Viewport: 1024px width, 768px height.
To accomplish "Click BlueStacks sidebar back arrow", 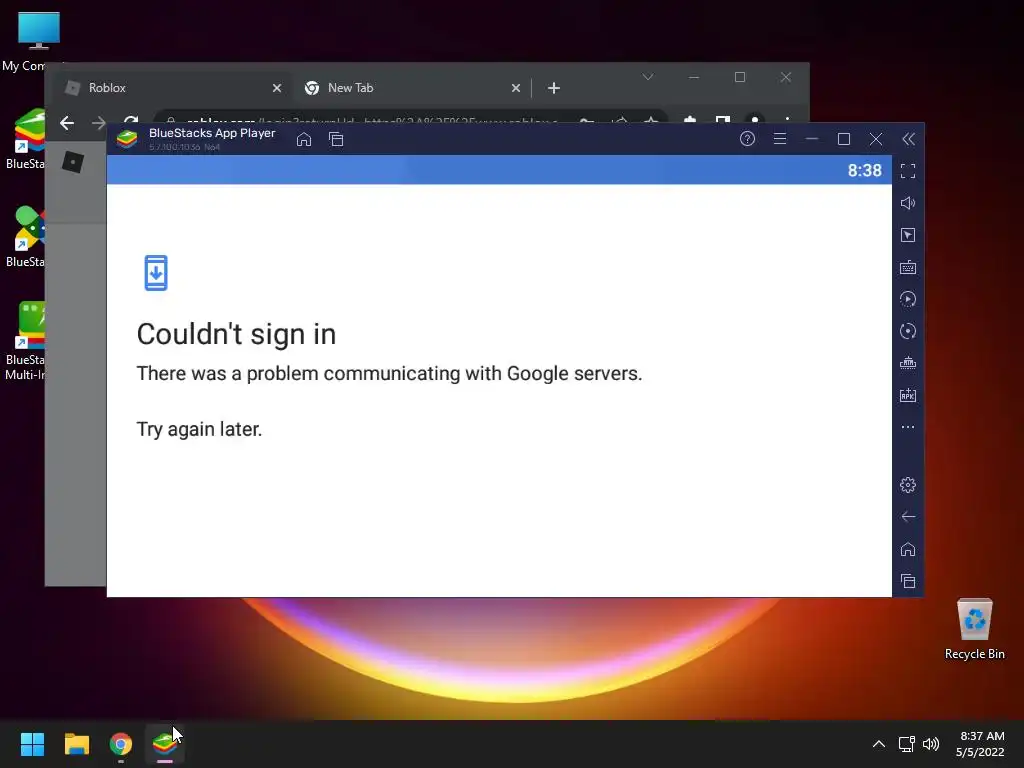I will point(908,517).
